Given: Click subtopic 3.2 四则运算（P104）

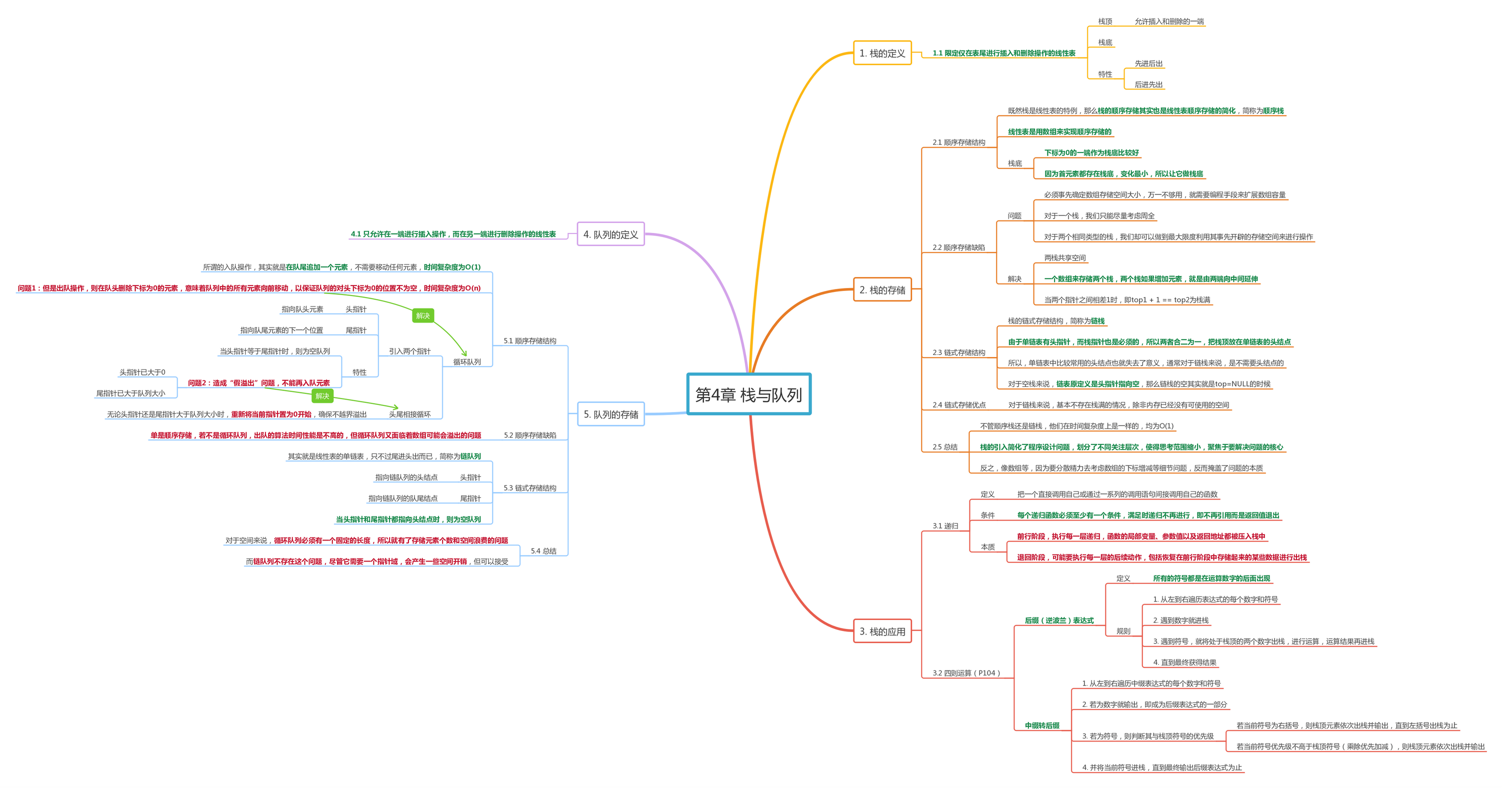Looking at the screenshot, I should [966, 673].
